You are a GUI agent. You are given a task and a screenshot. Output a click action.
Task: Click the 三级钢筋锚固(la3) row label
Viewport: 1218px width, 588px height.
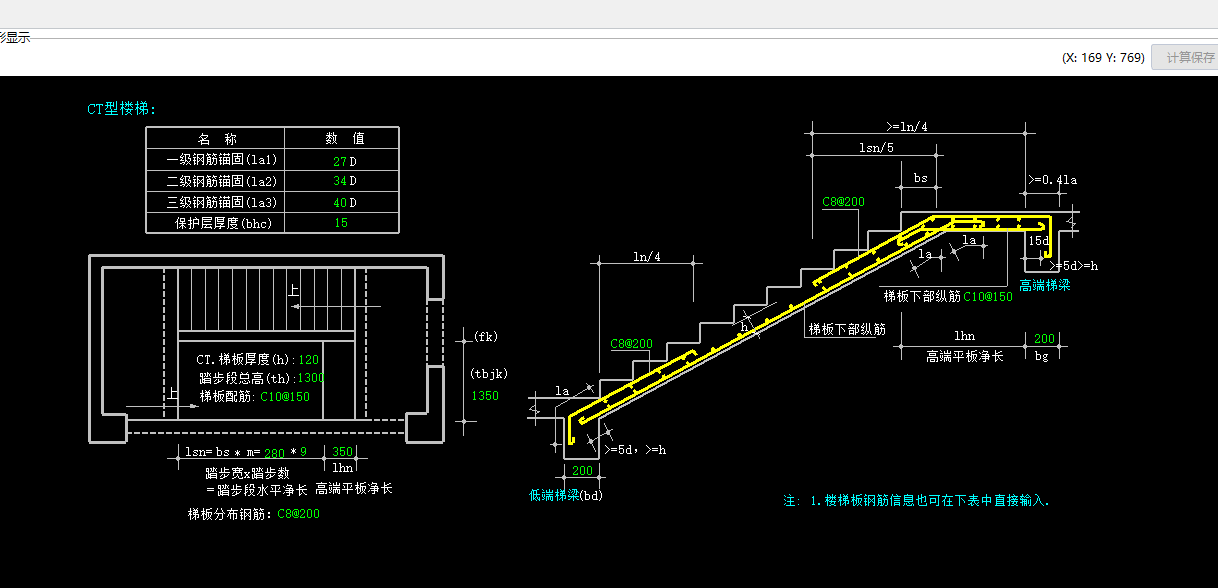tap(221, 202)
